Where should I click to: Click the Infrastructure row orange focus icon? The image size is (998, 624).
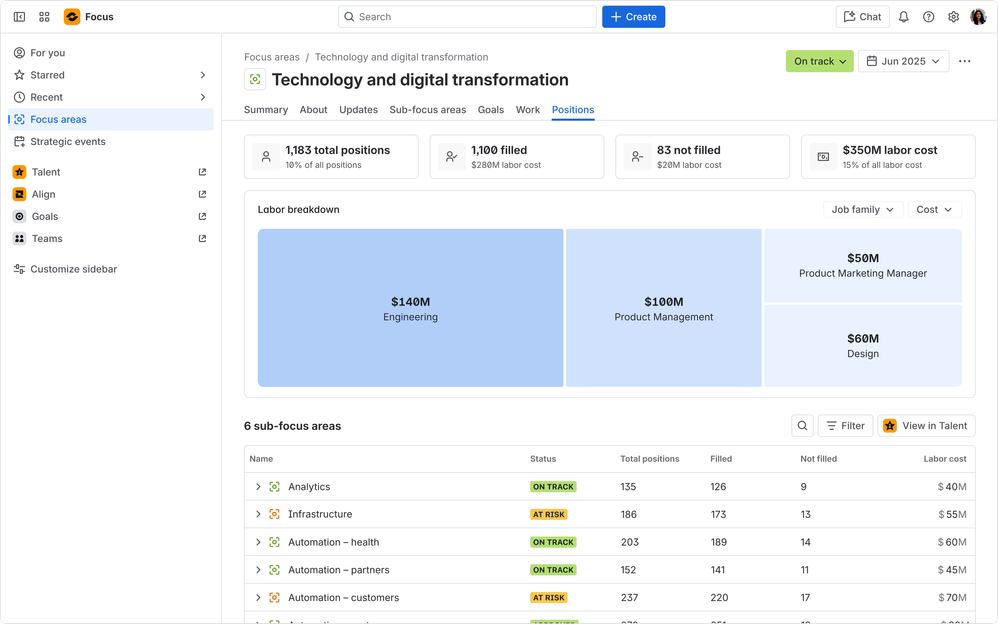click(x=274, y=514)
